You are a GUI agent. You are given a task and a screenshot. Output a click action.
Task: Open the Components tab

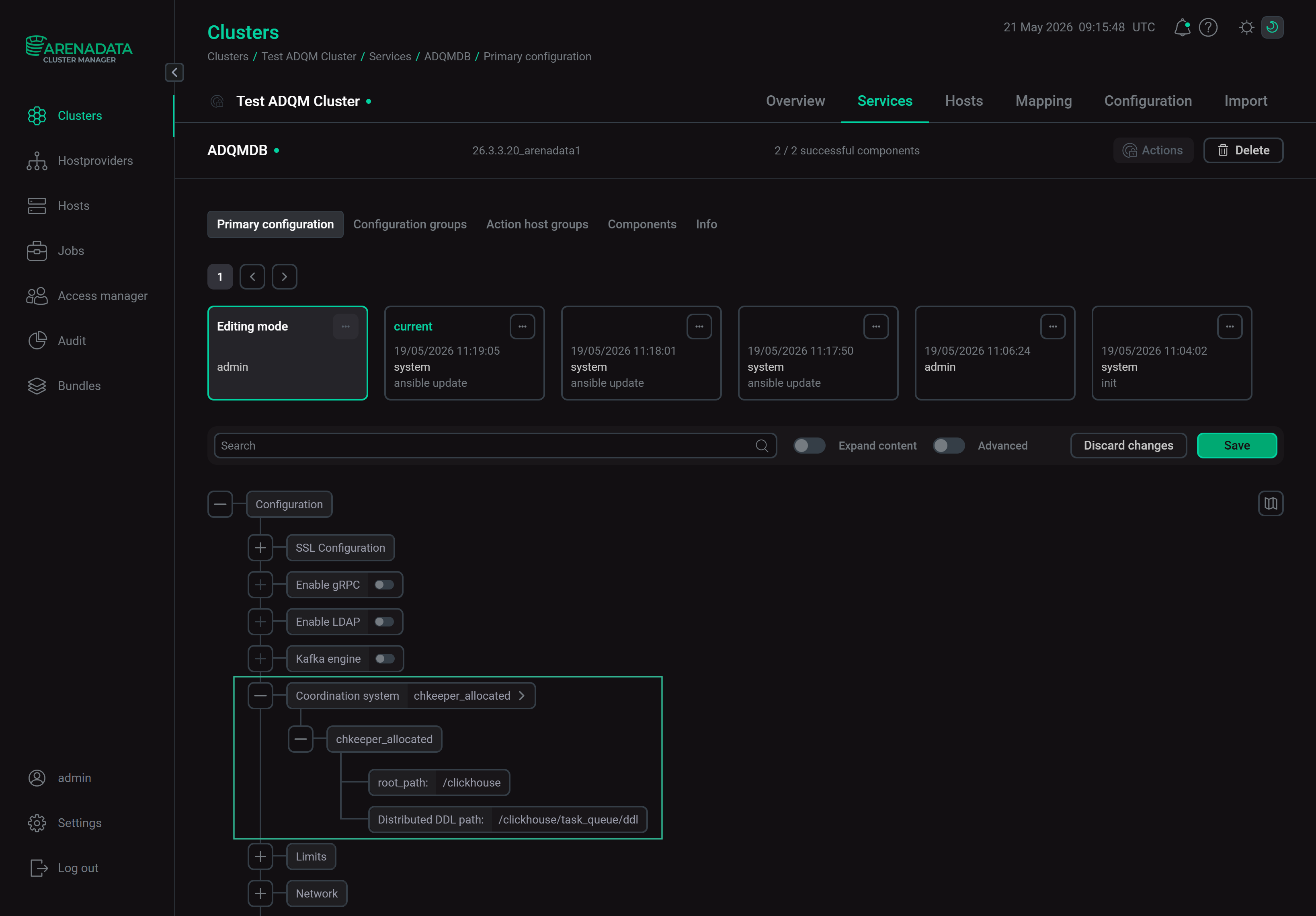tap(642, 224)
